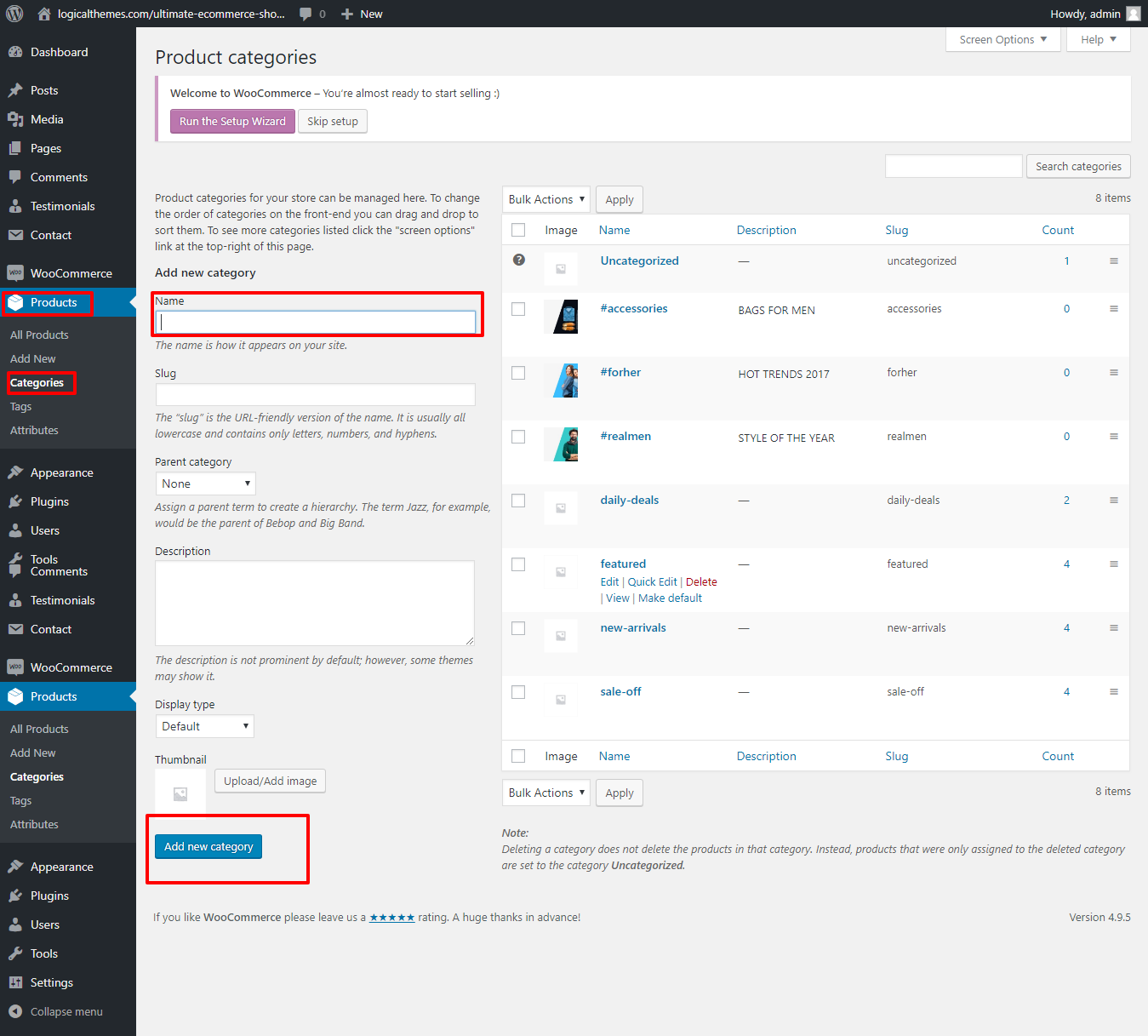Click the five-star rating link
The height and width of the screenshot is (1036, 1148).
point(392,918)
